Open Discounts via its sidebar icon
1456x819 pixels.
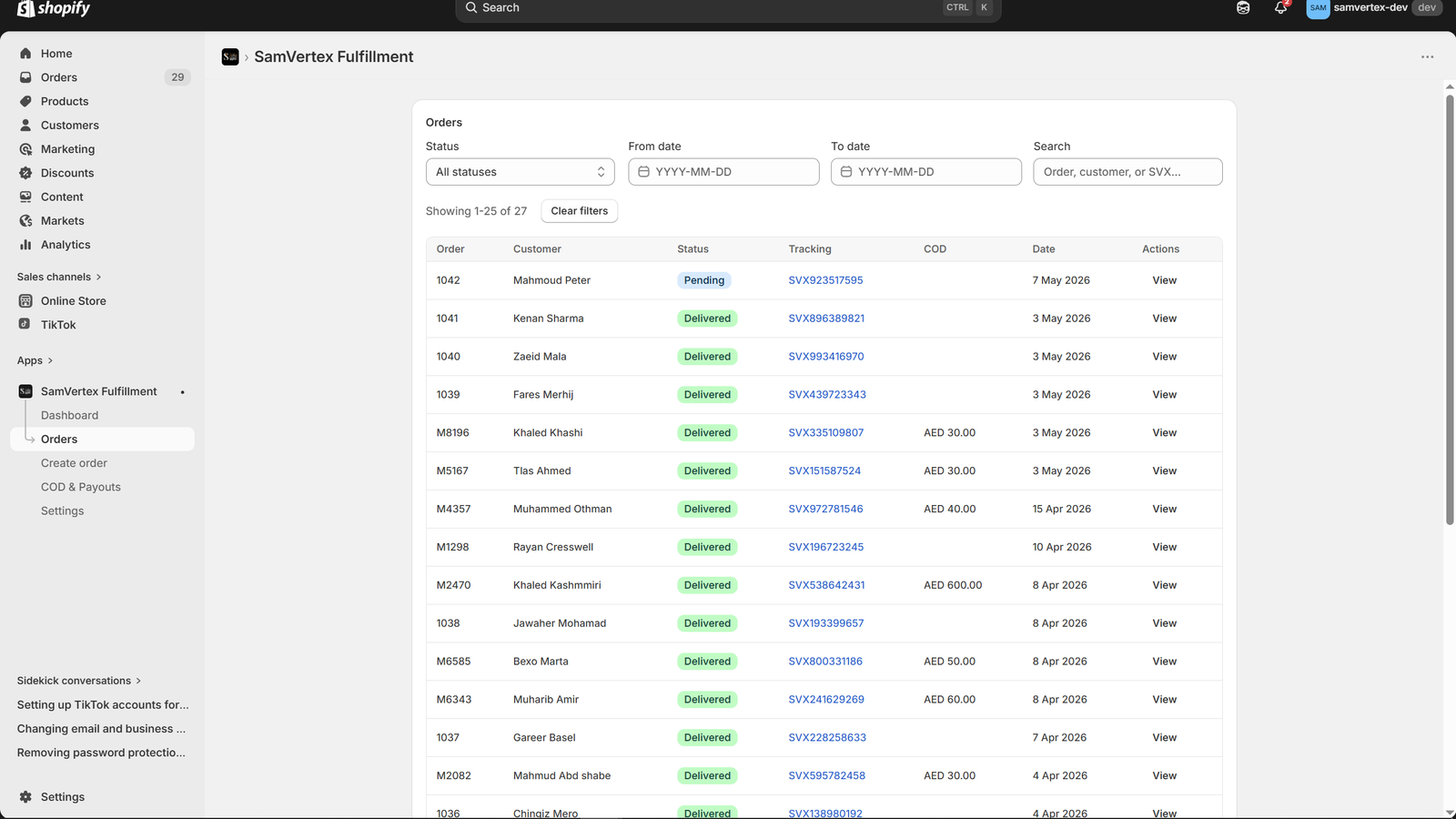click(x=25, y=173)
